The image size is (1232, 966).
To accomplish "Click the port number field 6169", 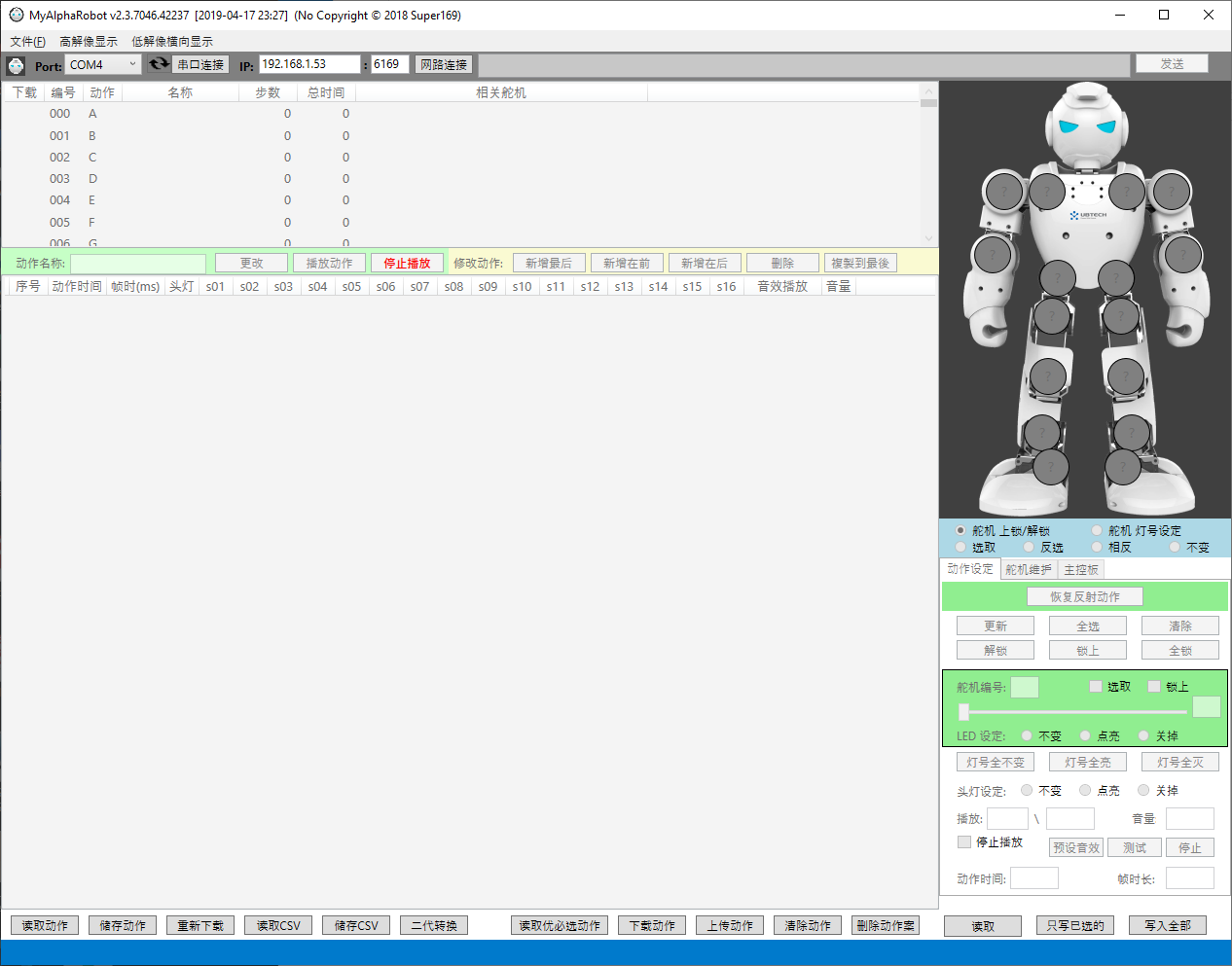I will click(x=390, y=64).
